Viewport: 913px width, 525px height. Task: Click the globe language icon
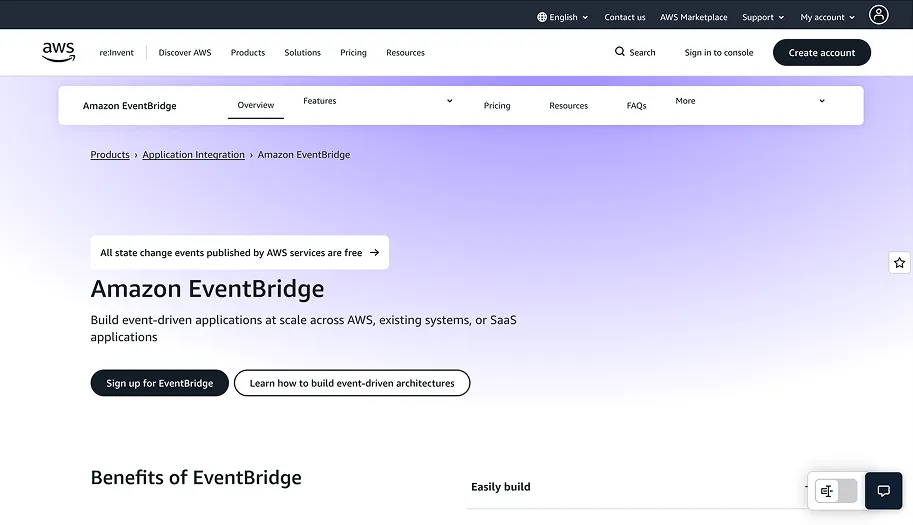click(542, 17)
